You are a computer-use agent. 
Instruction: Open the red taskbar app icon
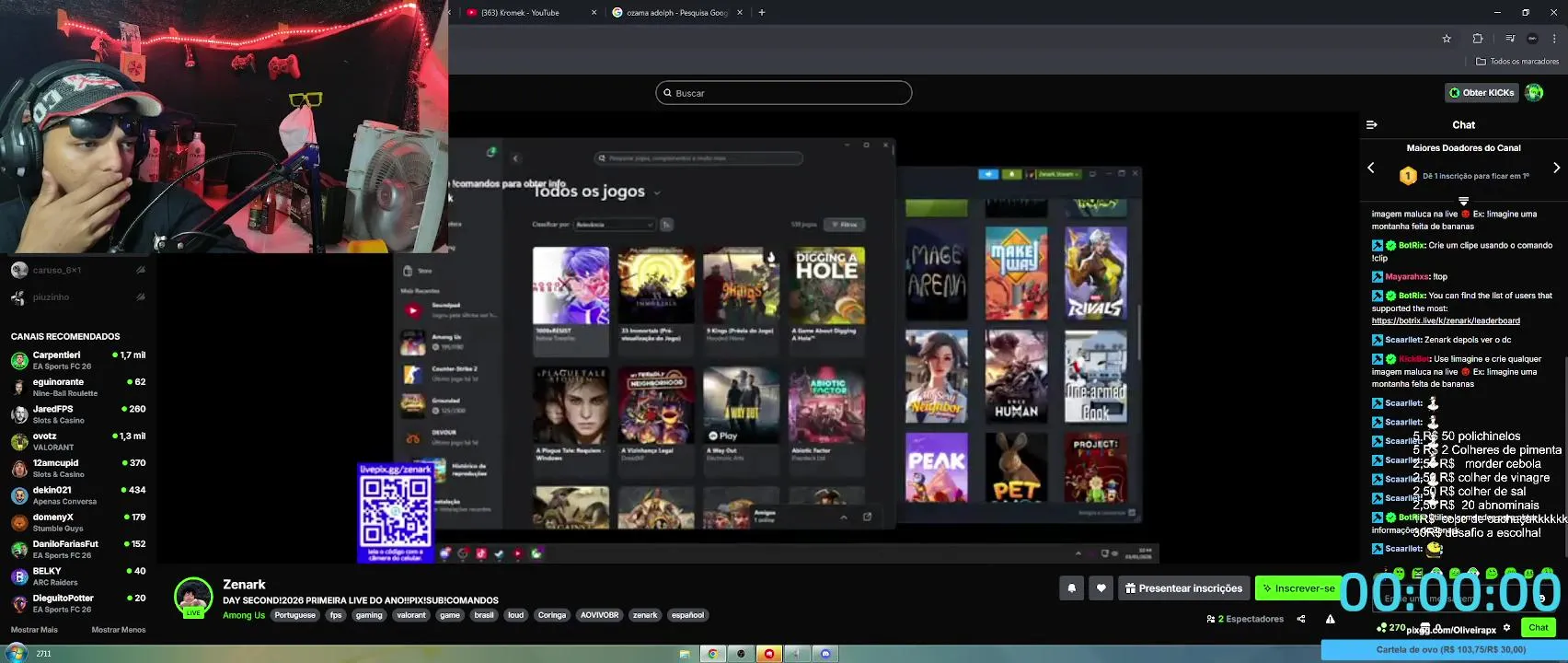click(769, 654)
